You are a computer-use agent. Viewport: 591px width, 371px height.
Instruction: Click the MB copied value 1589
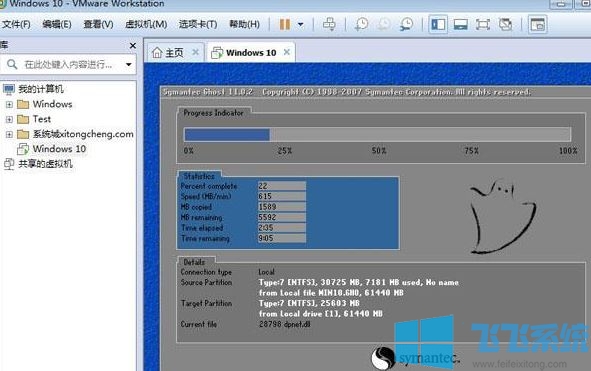coord(282,207)
